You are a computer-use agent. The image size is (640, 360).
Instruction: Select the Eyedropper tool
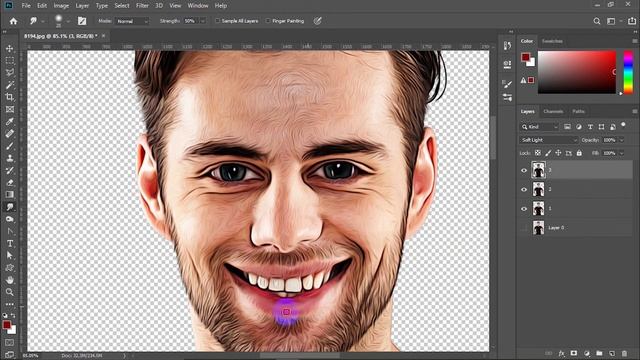[10, 121]
